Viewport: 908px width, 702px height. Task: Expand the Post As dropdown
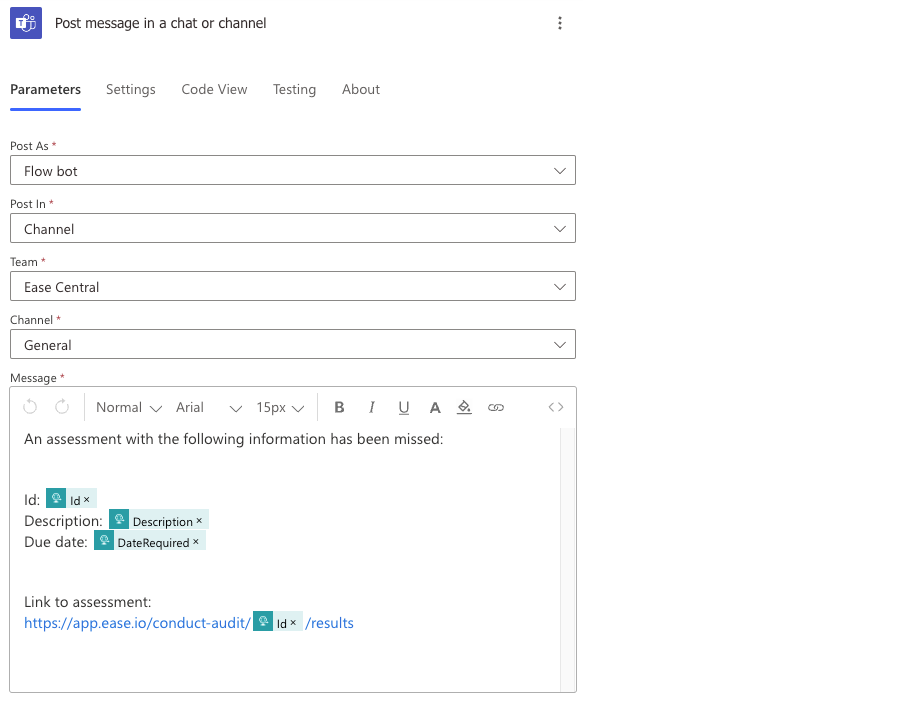point(293,171)
